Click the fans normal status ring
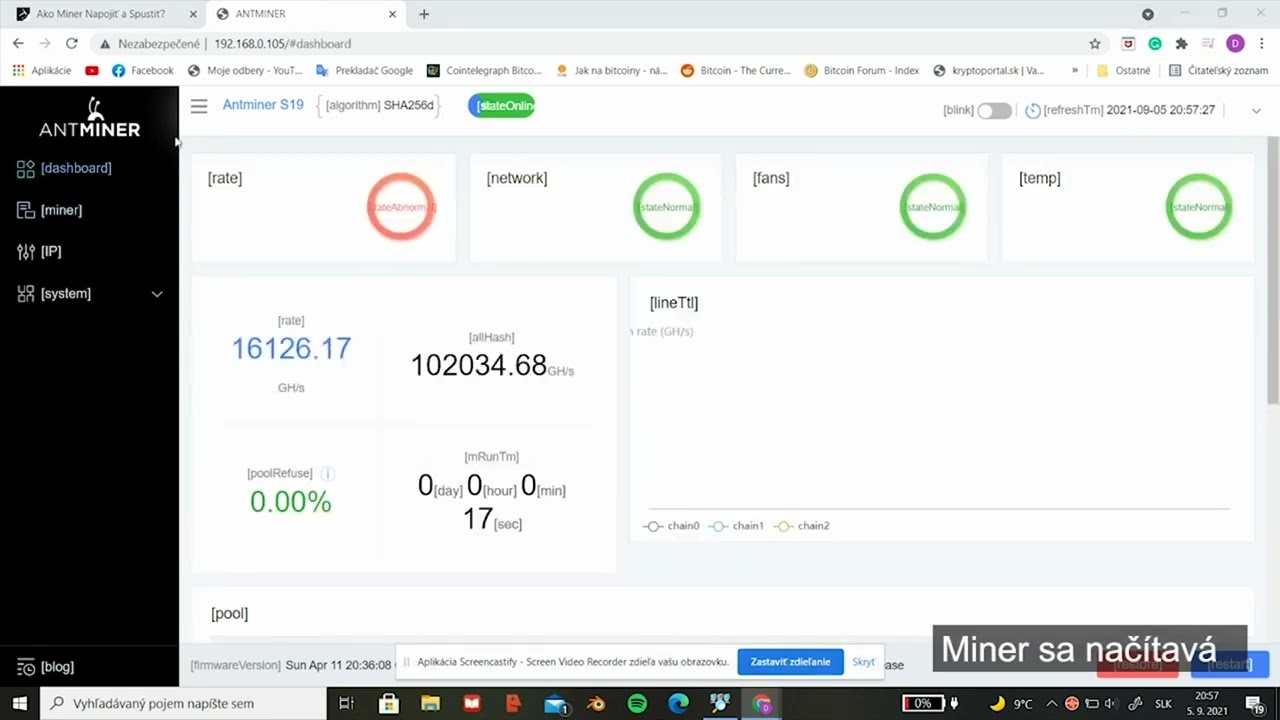Image resolution: width=1280 pixels, height=720 pixels. 933,207
